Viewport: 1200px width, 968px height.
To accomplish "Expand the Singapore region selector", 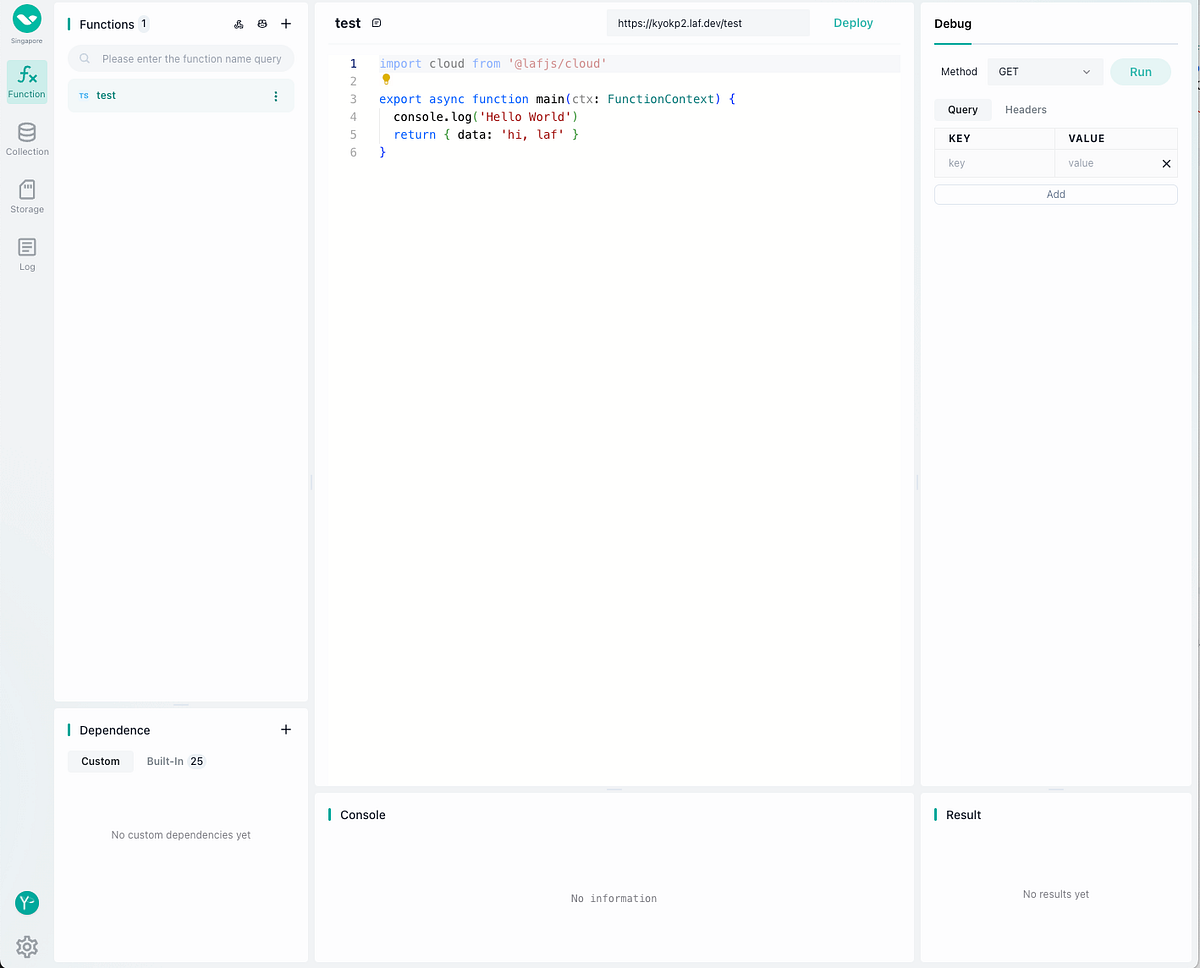I will [26, 22].
